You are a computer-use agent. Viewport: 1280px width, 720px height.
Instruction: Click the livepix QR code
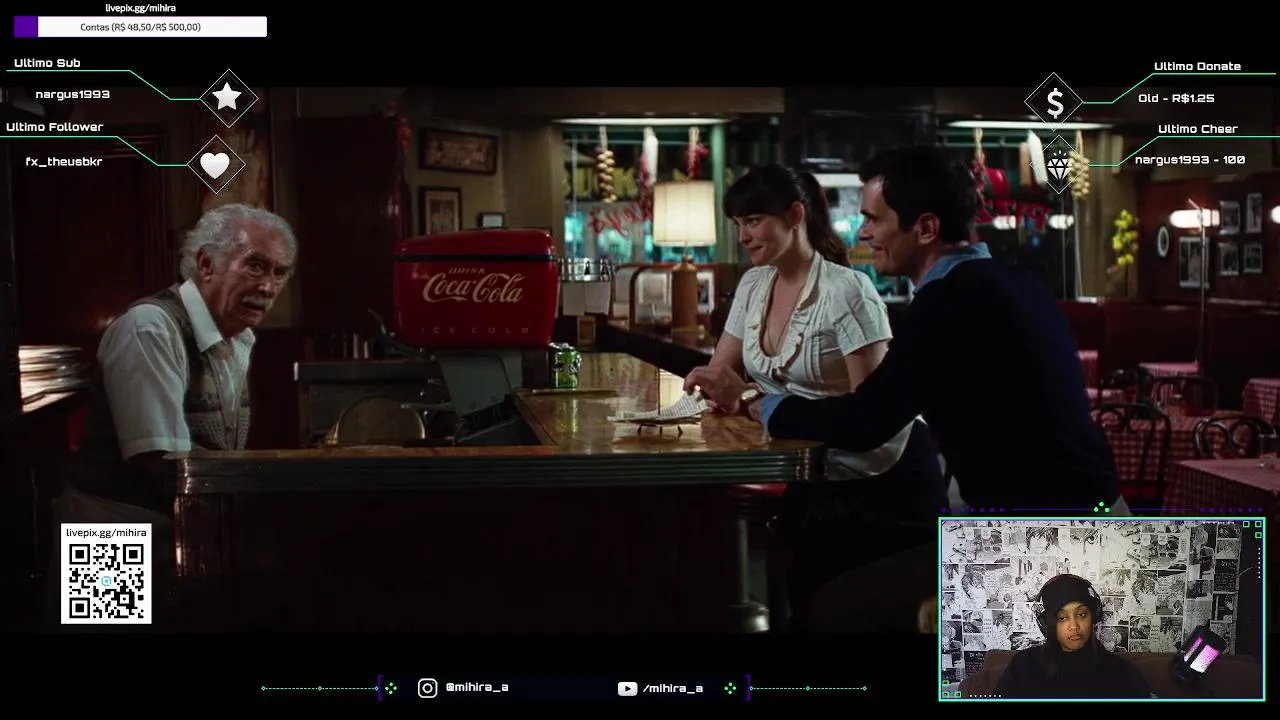tap(106, 582)
